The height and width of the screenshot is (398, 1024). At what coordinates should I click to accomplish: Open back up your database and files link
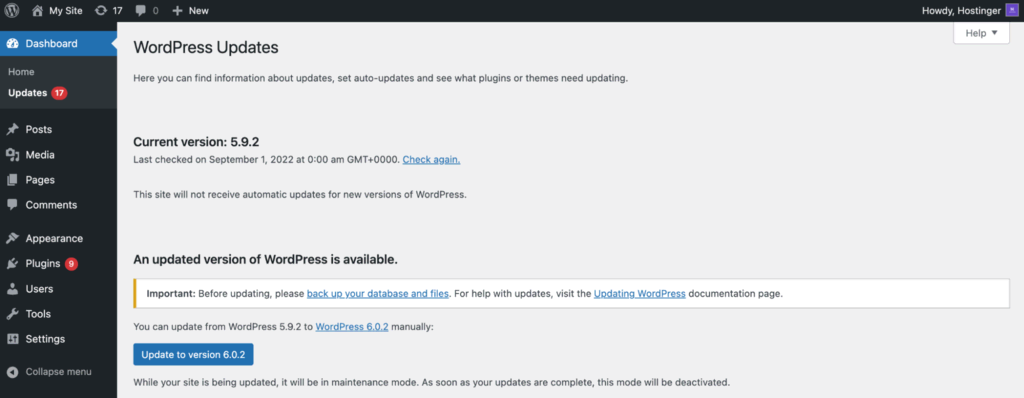(x=377, y=293)
